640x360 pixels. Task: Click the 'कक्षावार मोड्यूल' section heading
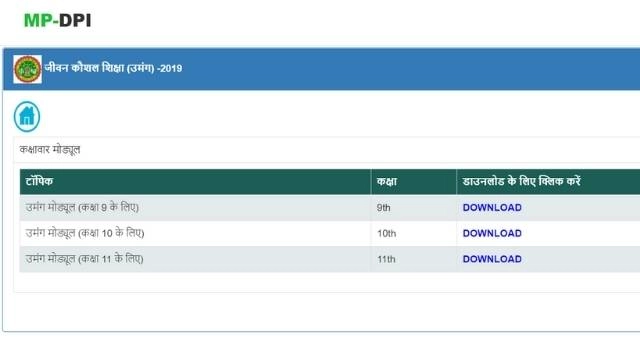[50, 150]
